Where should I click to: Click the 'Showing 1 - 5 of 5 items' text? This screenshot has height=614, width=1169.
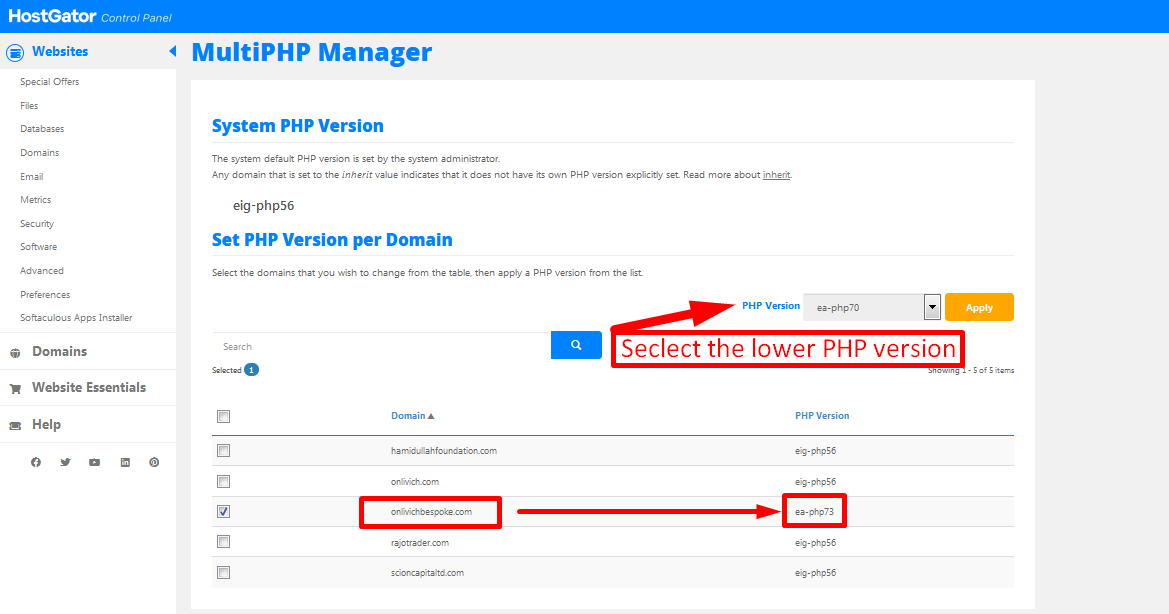[x=971, y=370]
